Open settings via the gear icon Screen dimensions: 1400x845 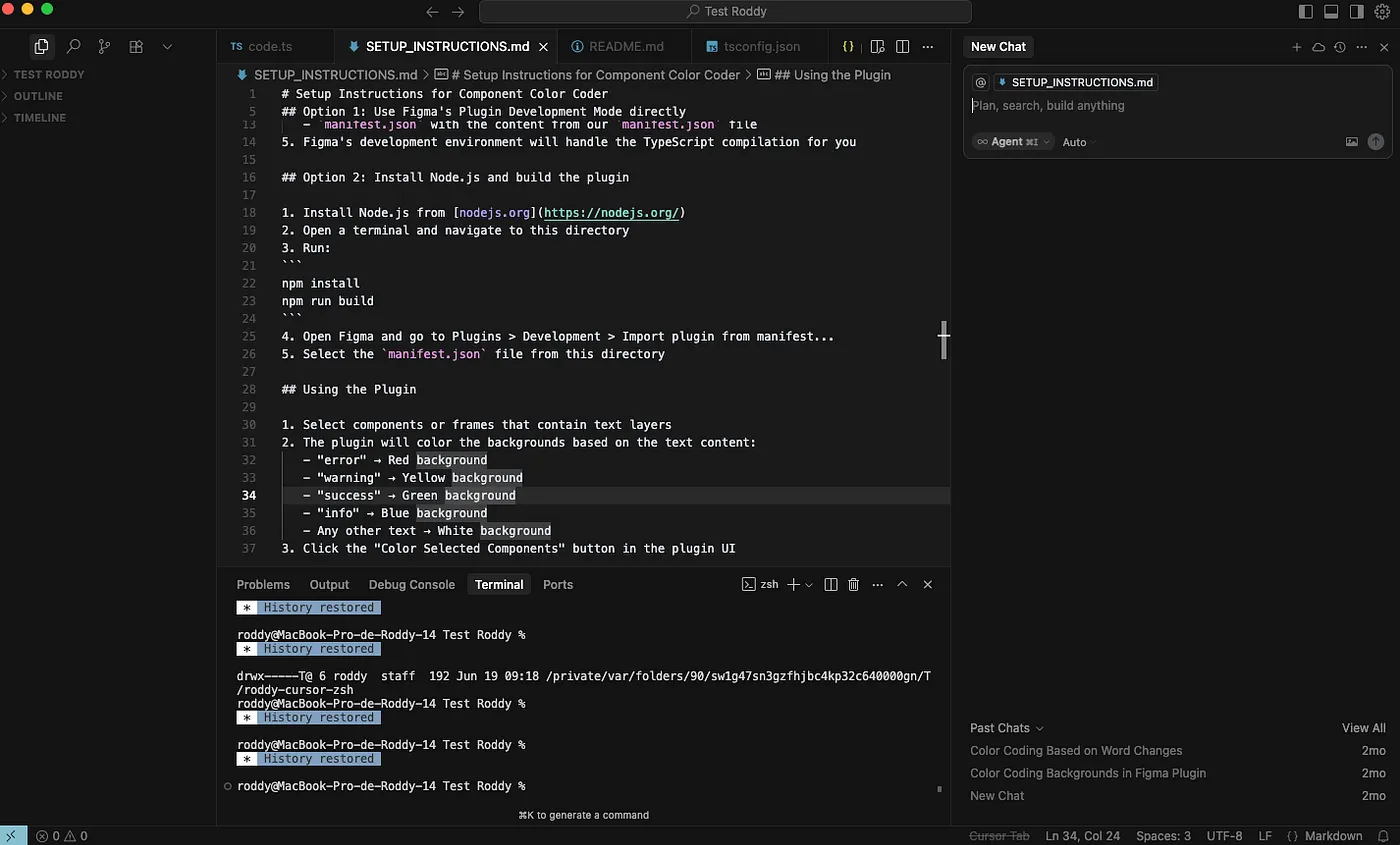(1383, 12)
